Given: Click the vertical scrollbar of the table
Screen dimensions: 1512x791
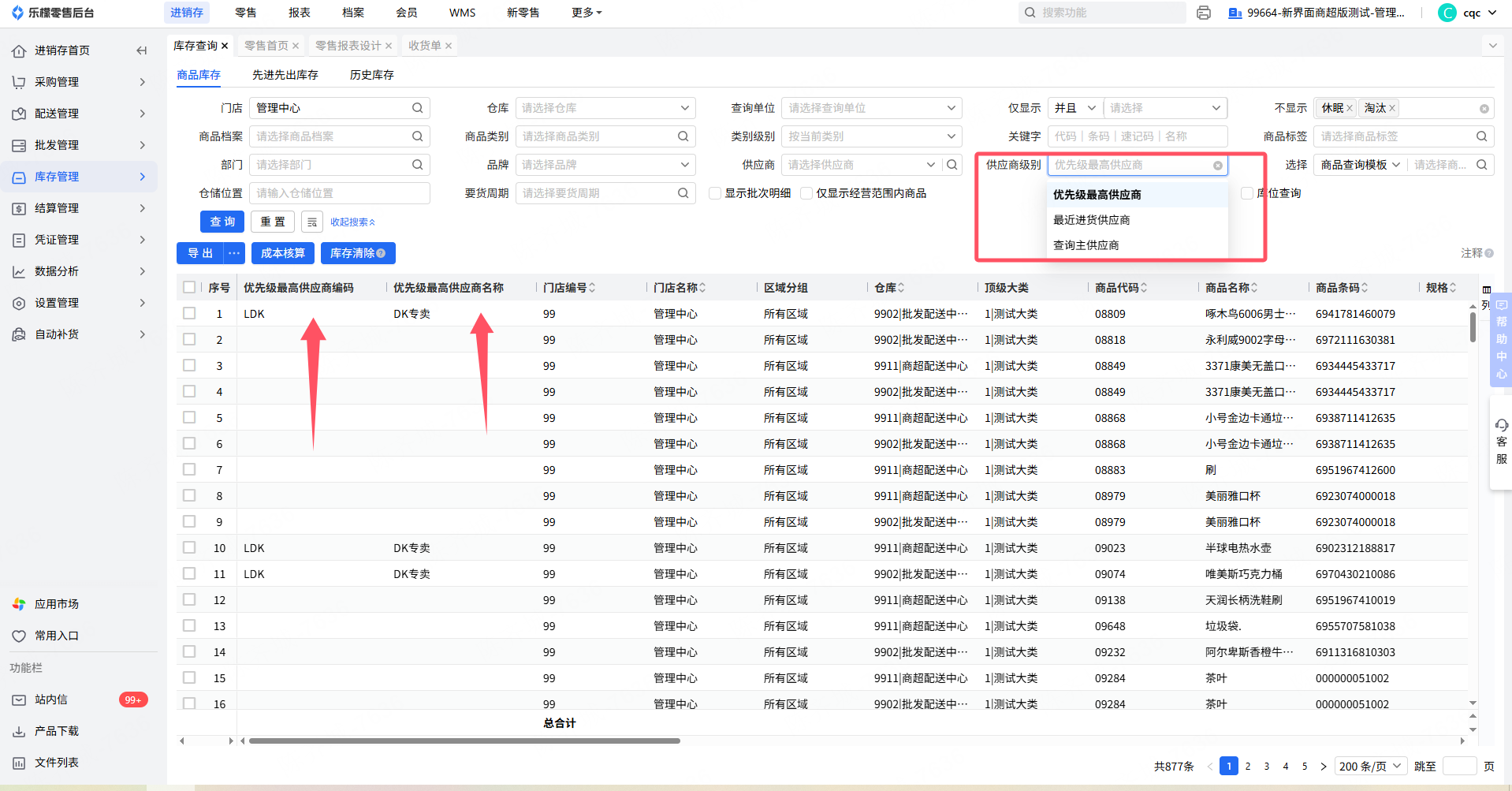Looking at the screenshot, I should (x=1473, y=327).
